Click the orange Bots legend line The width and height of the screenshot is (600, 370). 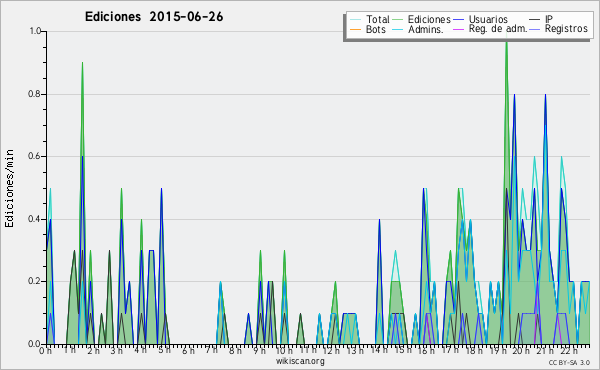(x=355, y=29)
